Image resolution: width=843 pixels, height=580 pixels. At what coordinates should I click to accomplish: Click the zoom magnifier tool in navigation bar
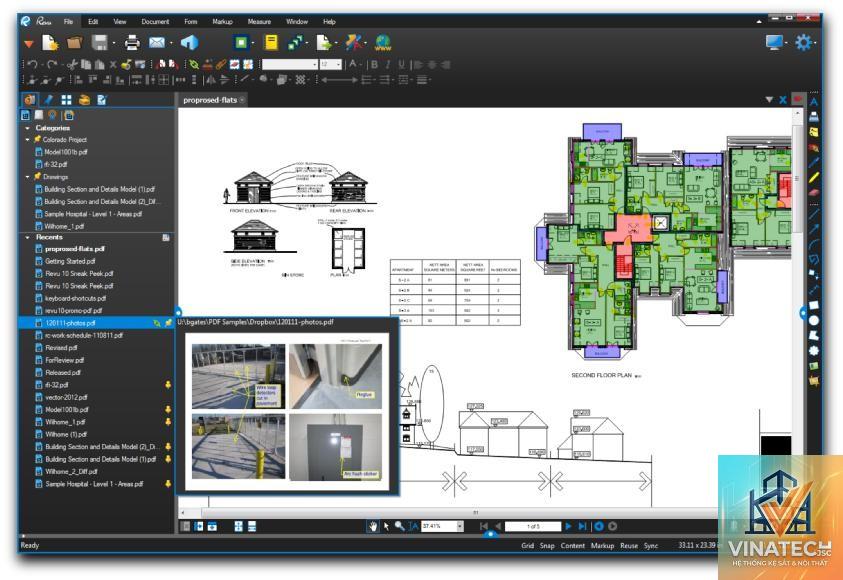click(399, 526)
